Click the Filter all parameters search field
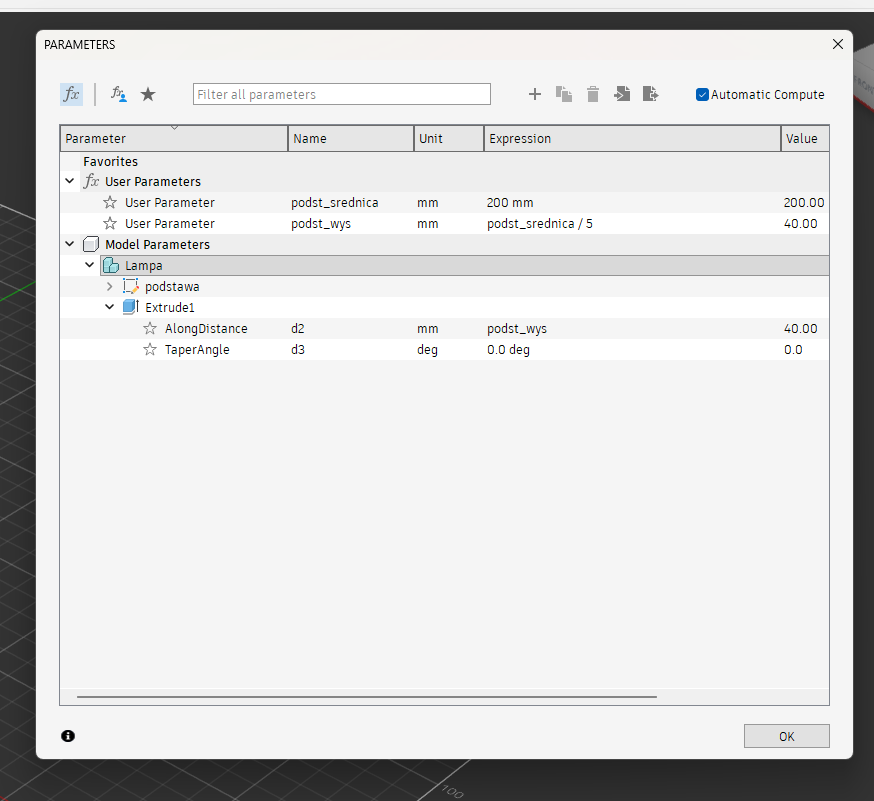The height and width of the screenshot is (801, 874). 341,94
